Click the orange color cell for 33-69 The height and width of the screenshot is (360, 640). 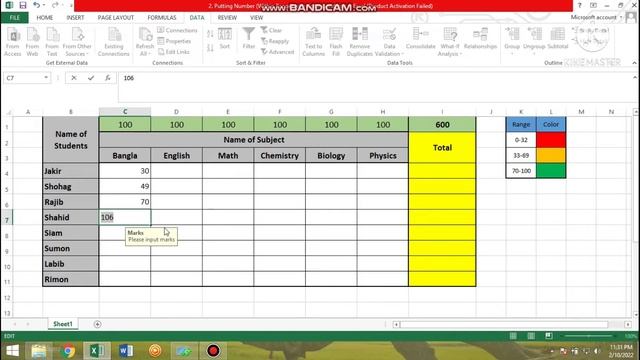(551, 155)
